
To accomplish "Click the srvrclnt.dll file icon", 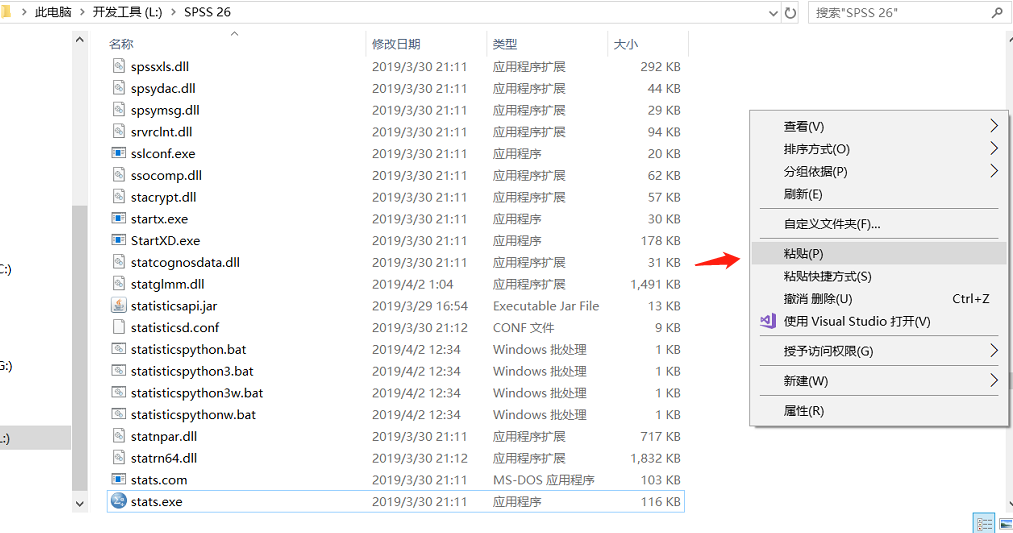I will pyautogui.click(x=118, y=131).
